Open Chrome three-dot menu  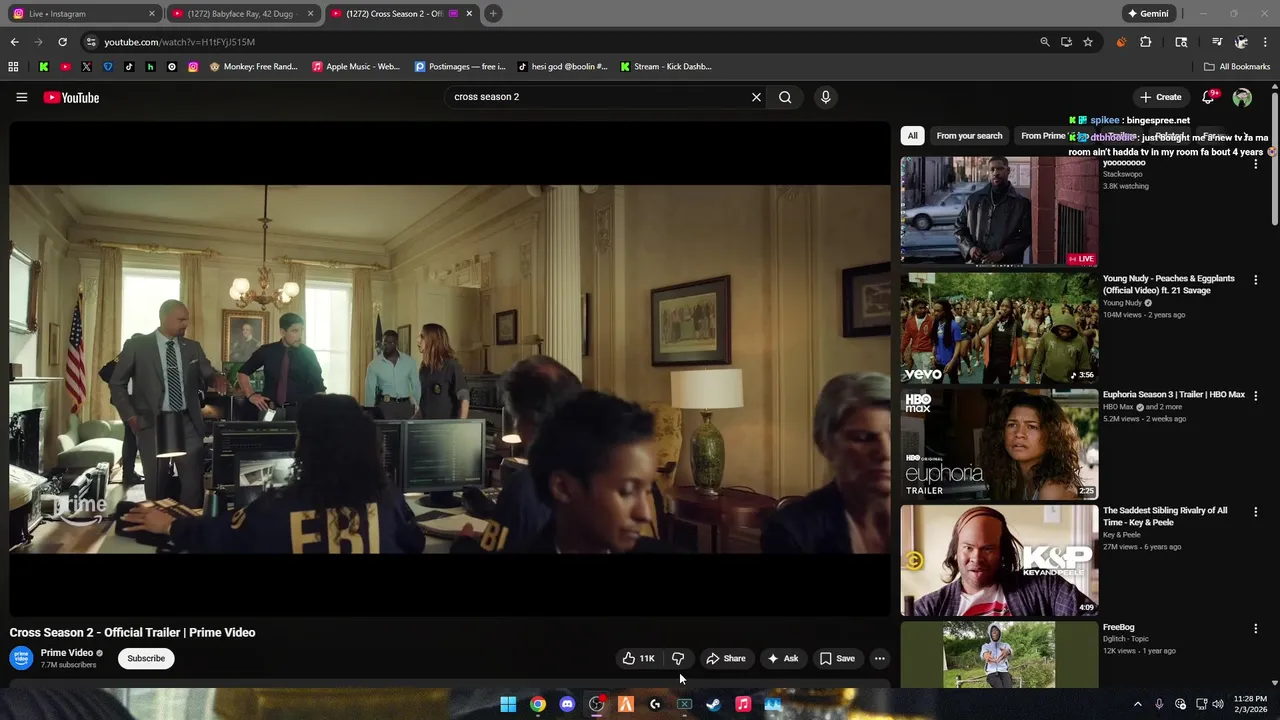(x=1266, y=42)
